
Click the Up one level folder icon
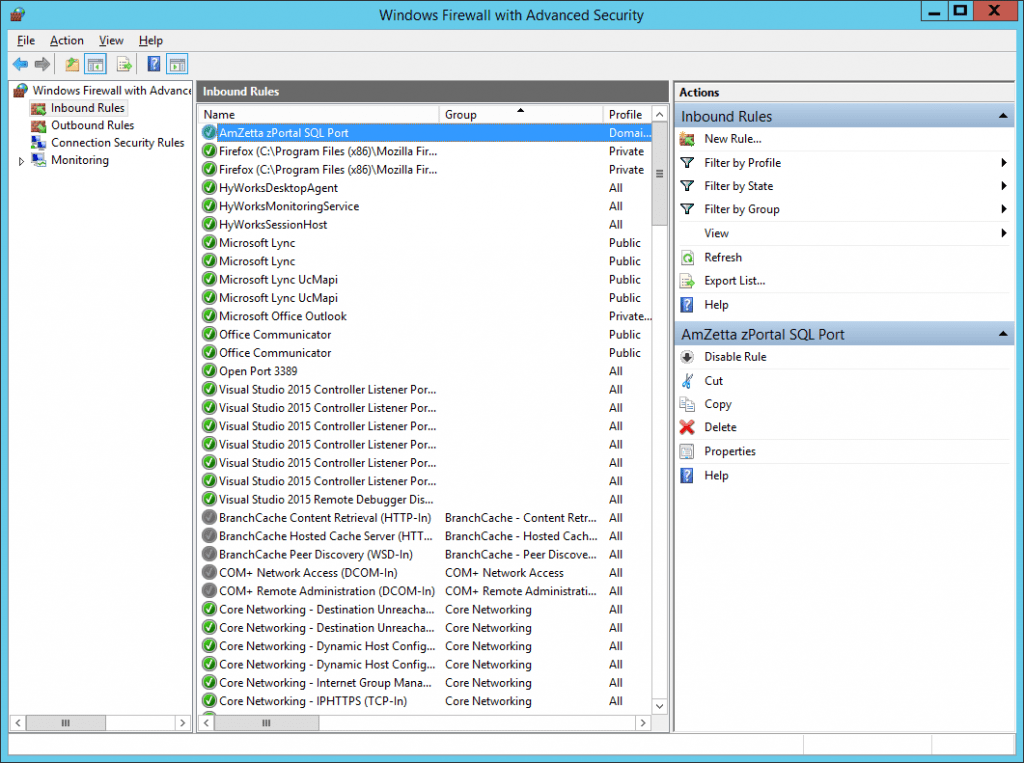coord(72,64)
